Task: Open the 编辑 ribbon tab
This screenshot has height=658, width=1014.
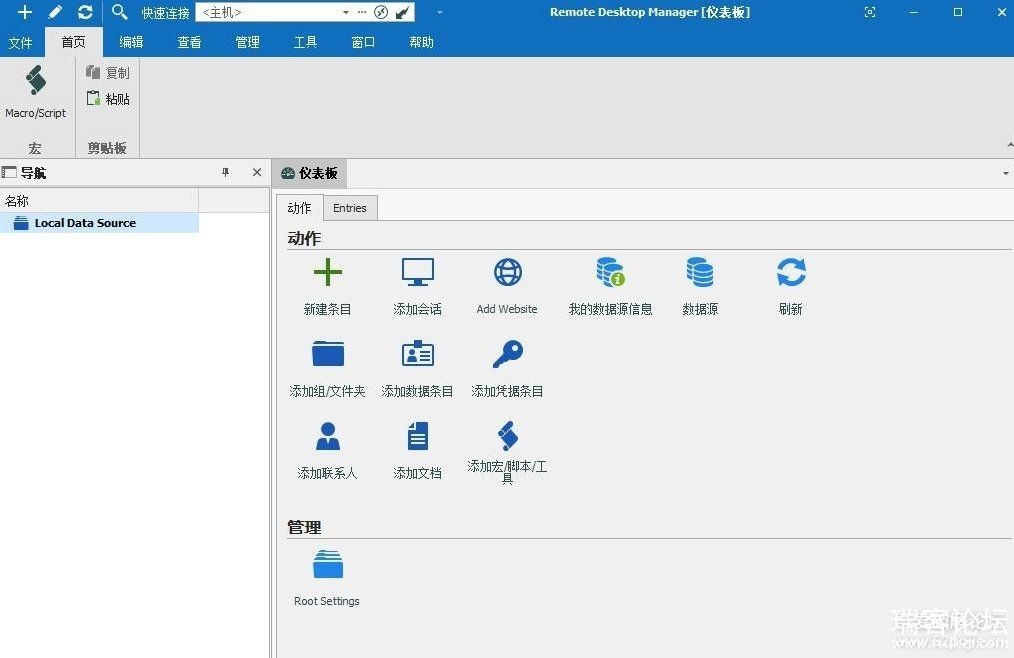Action: pyautogui.click(x=131, y=42)
